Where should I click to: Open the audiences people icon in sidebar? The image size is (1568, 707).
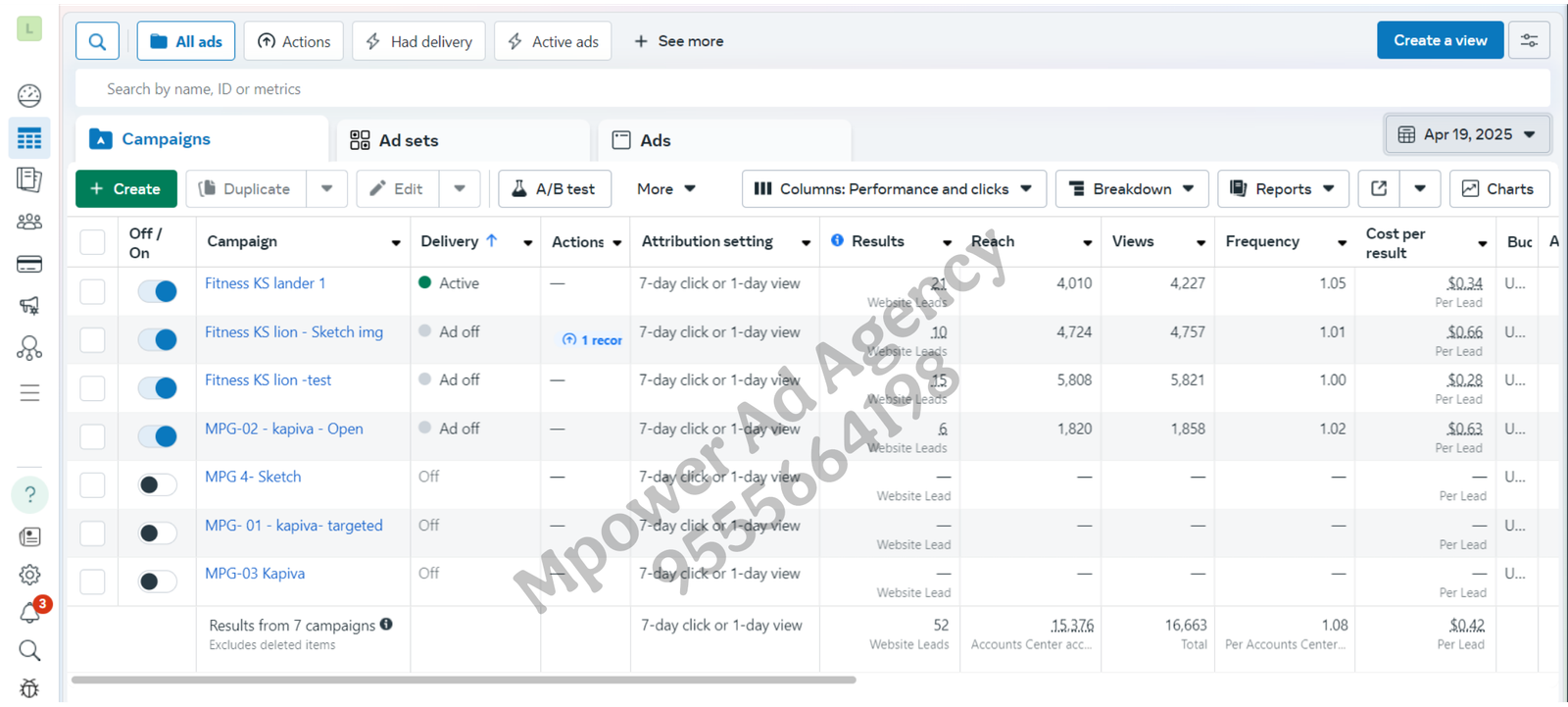tap(29, 222)
